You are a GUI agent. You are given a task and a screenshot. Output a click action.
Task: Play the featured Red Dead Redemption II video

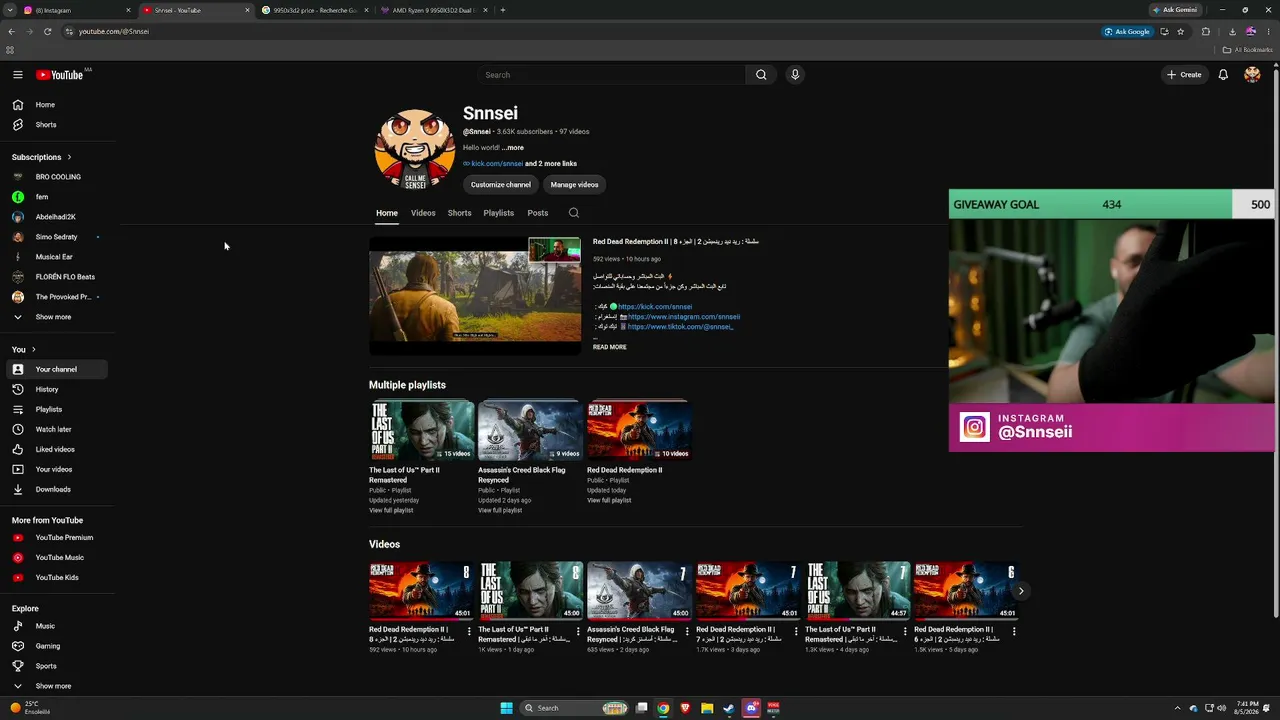[475, 296]
